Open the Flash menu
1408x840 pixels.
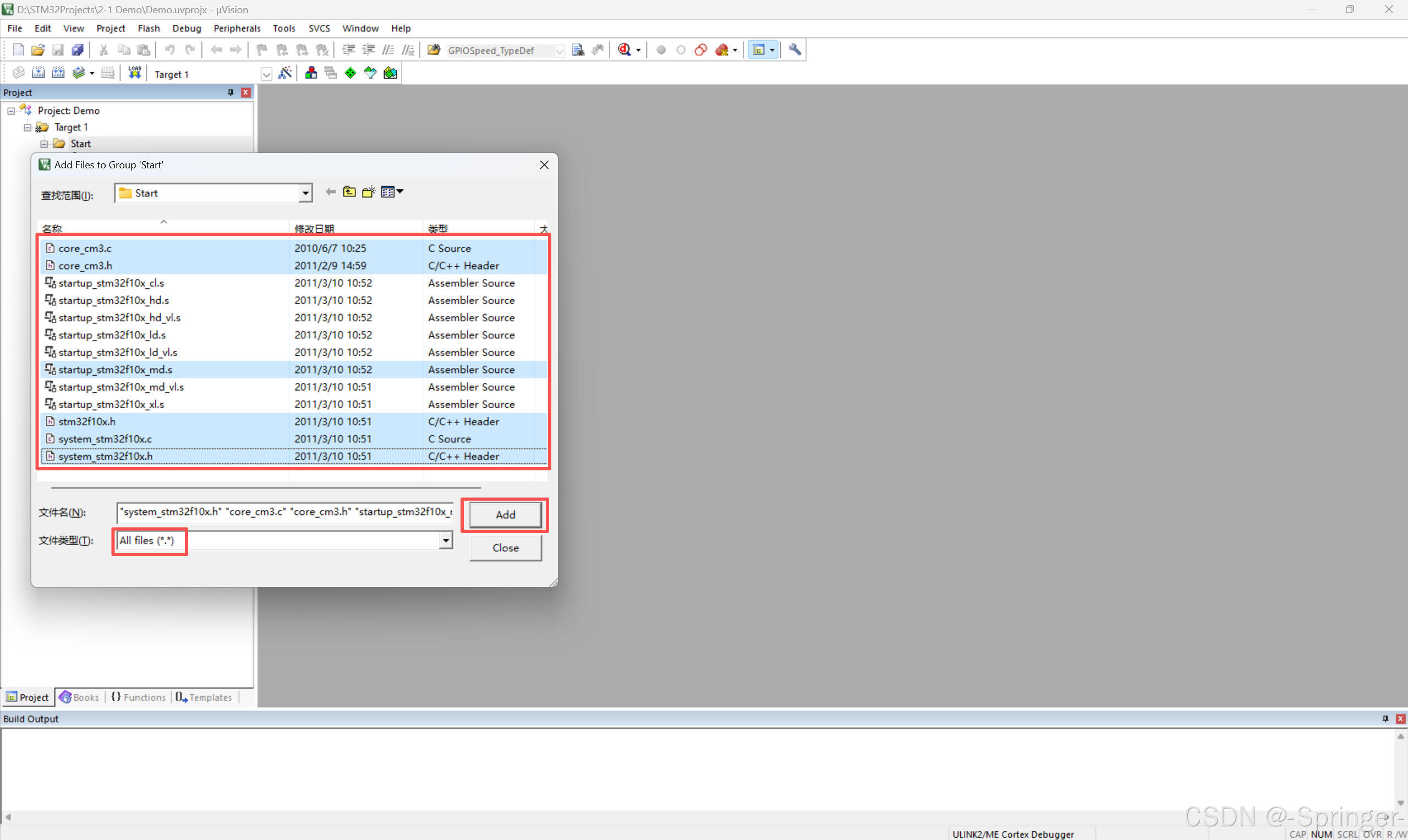coord(149,28)
